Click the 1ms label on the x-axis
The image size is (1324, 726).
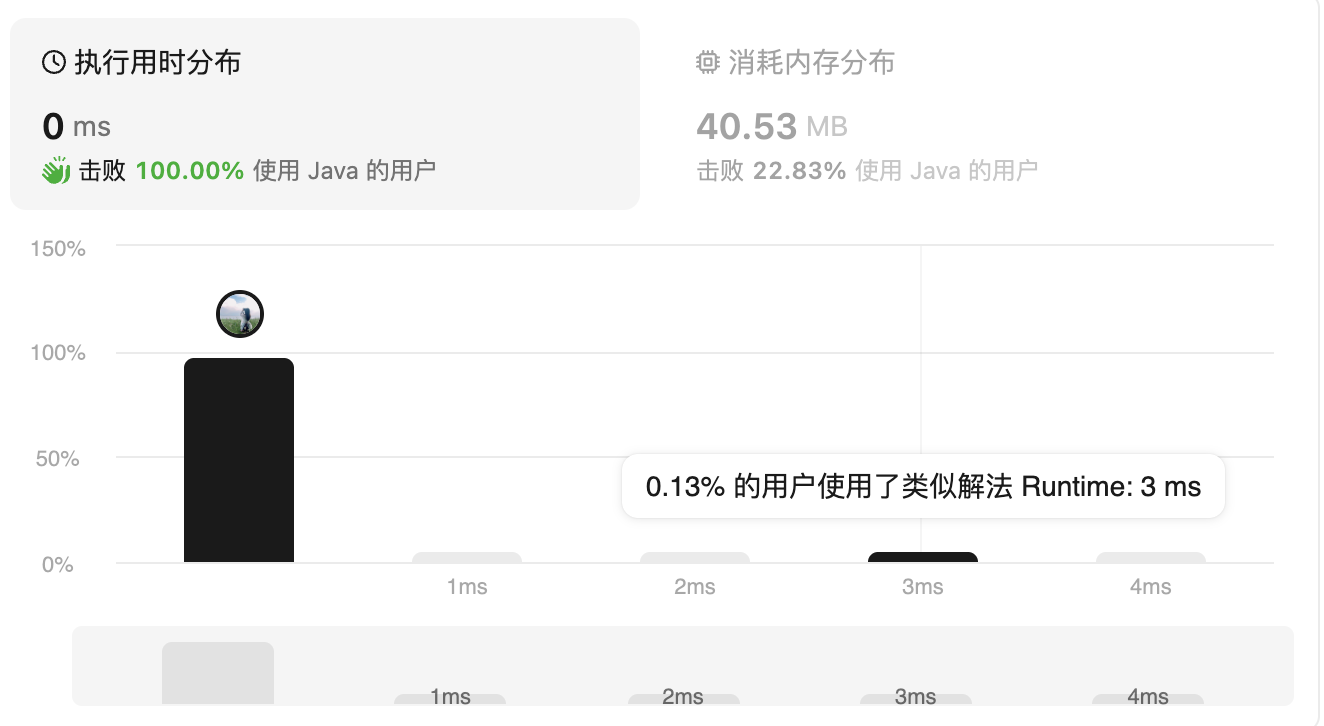click(466, 587)
